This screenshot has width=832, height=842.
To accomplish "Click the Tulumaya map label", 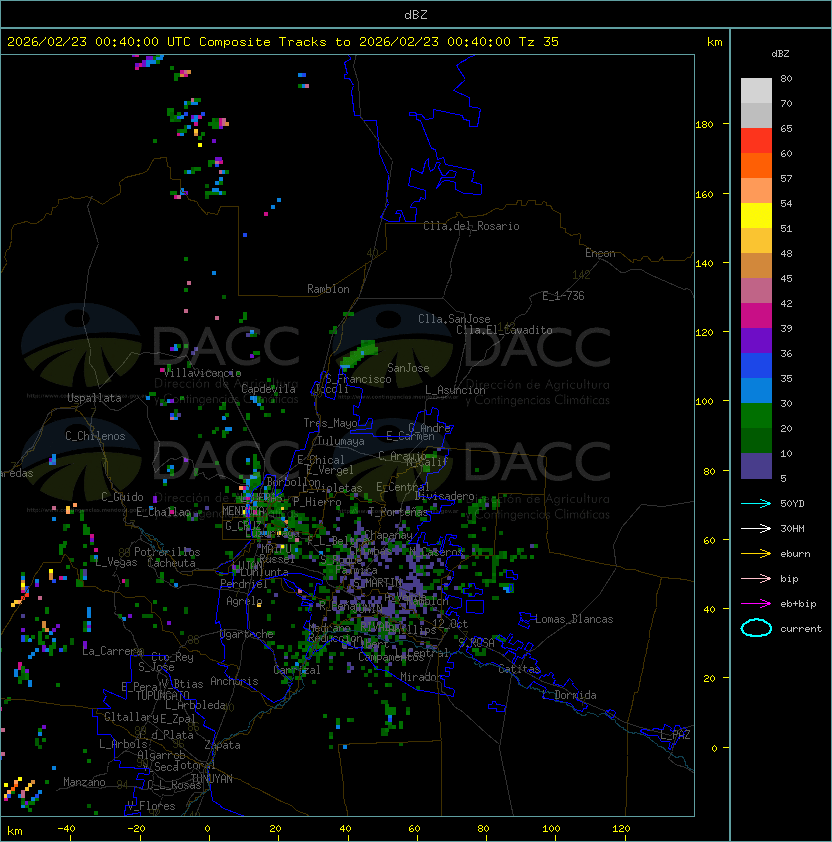I will coord(341,441).
